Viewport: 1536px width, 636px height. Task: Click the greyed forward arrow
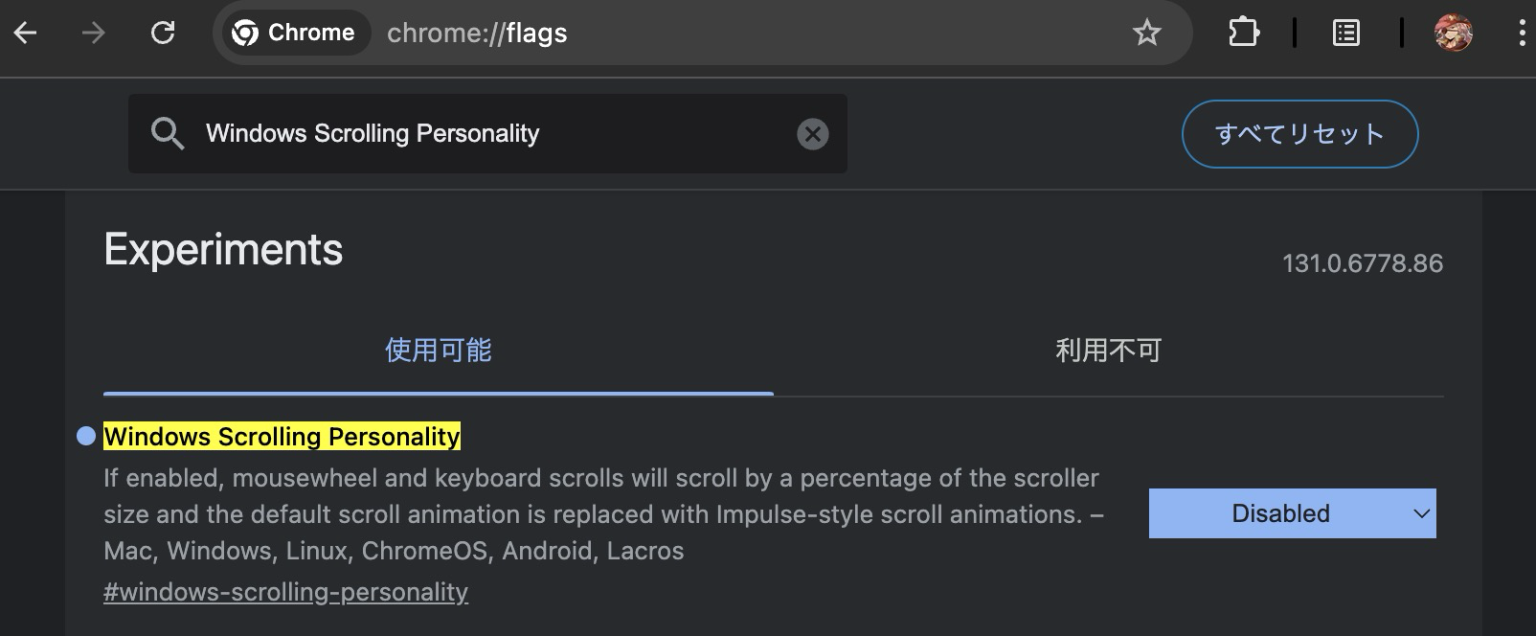pos(93,33)
